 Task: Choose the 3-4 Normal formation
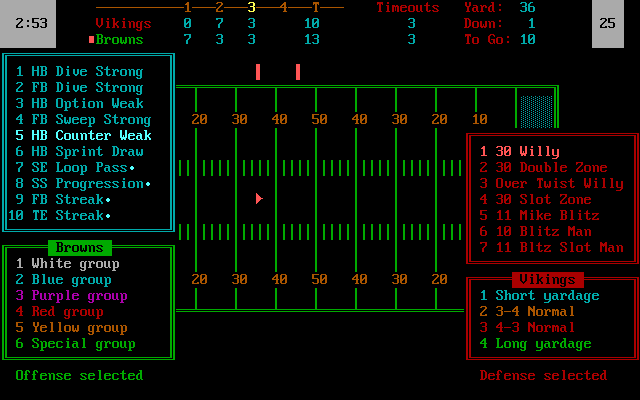527,311
